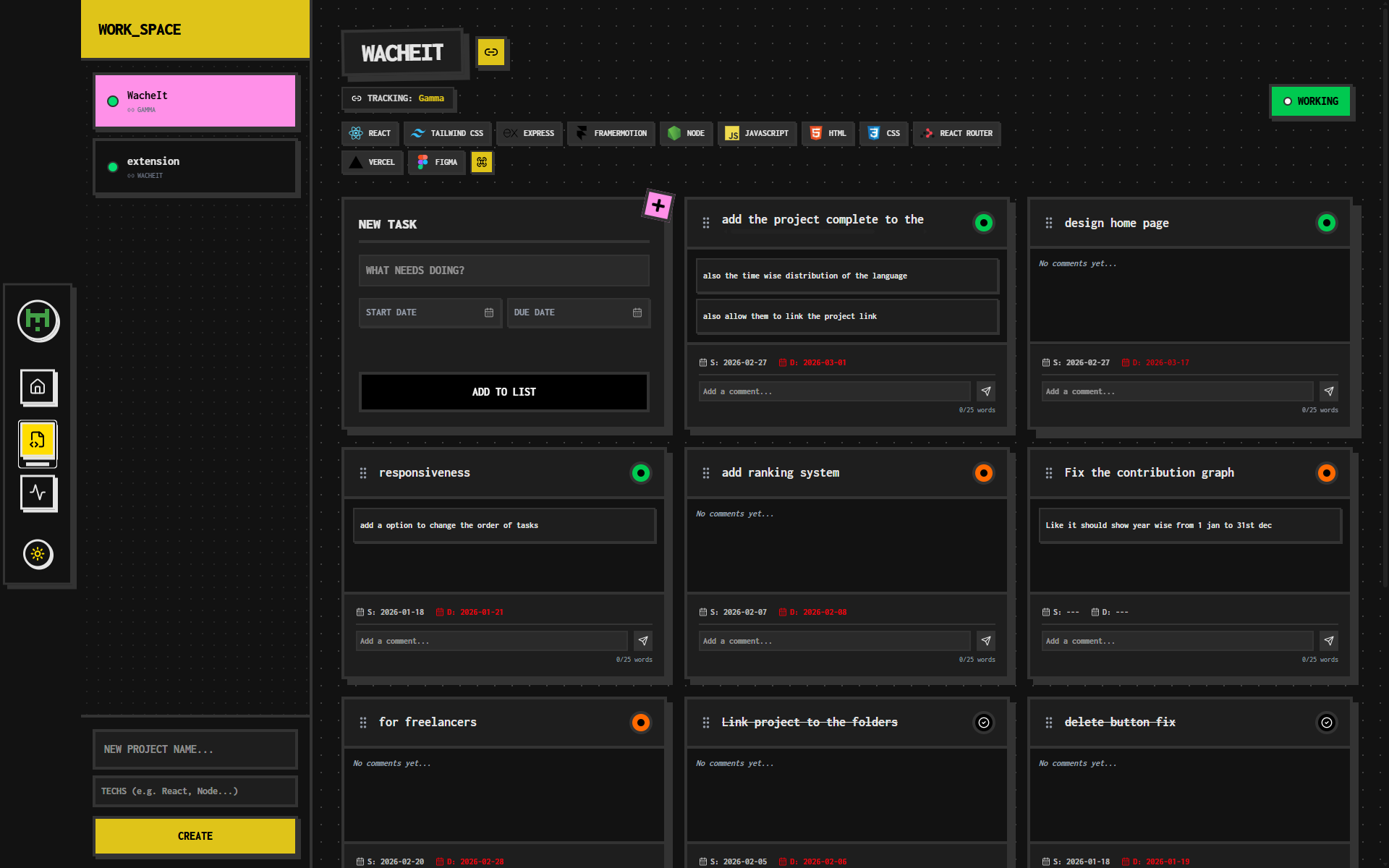The width and height of the screenshot is (1389, 868).
Task: Focus comment box on 'responsiveness' card
Action: pyautogui.click(x=492, y=641)
